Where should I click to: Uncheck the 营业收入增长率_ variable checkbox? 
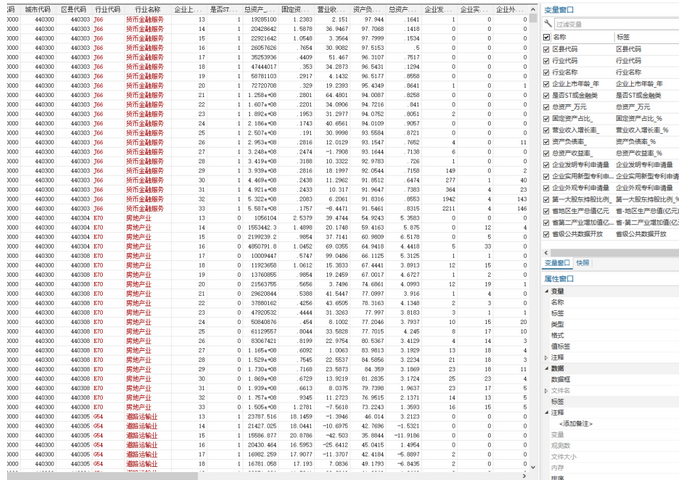pyautogui.click(x=546, y=130)
